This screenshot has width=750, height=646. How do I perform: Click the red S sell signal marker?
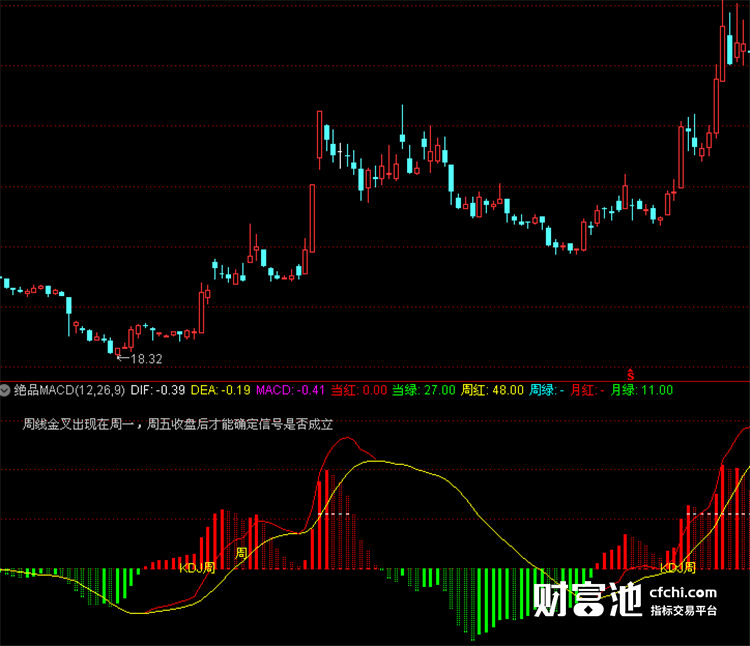click(x=630, y=375)
